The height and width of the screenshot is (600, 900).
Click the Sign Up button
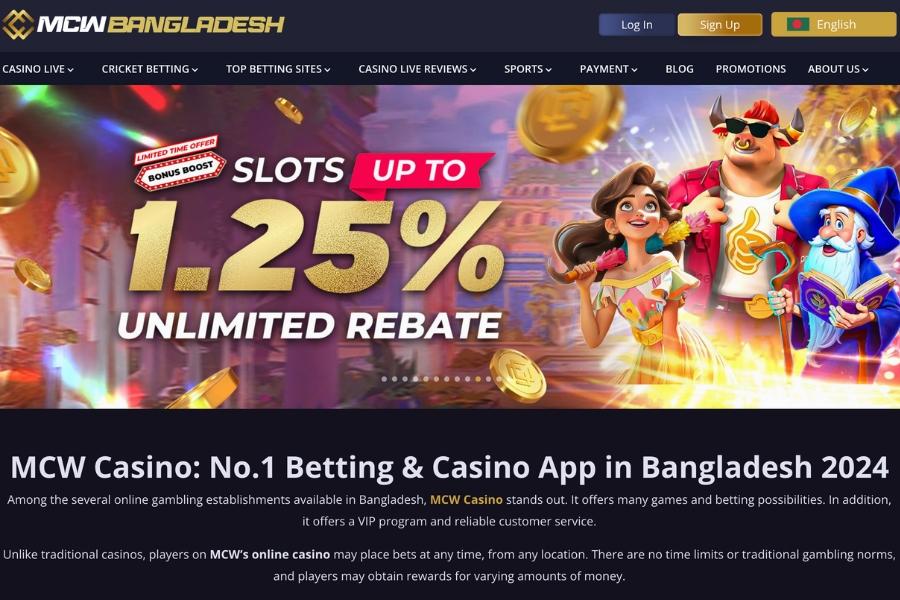(720, 25)
